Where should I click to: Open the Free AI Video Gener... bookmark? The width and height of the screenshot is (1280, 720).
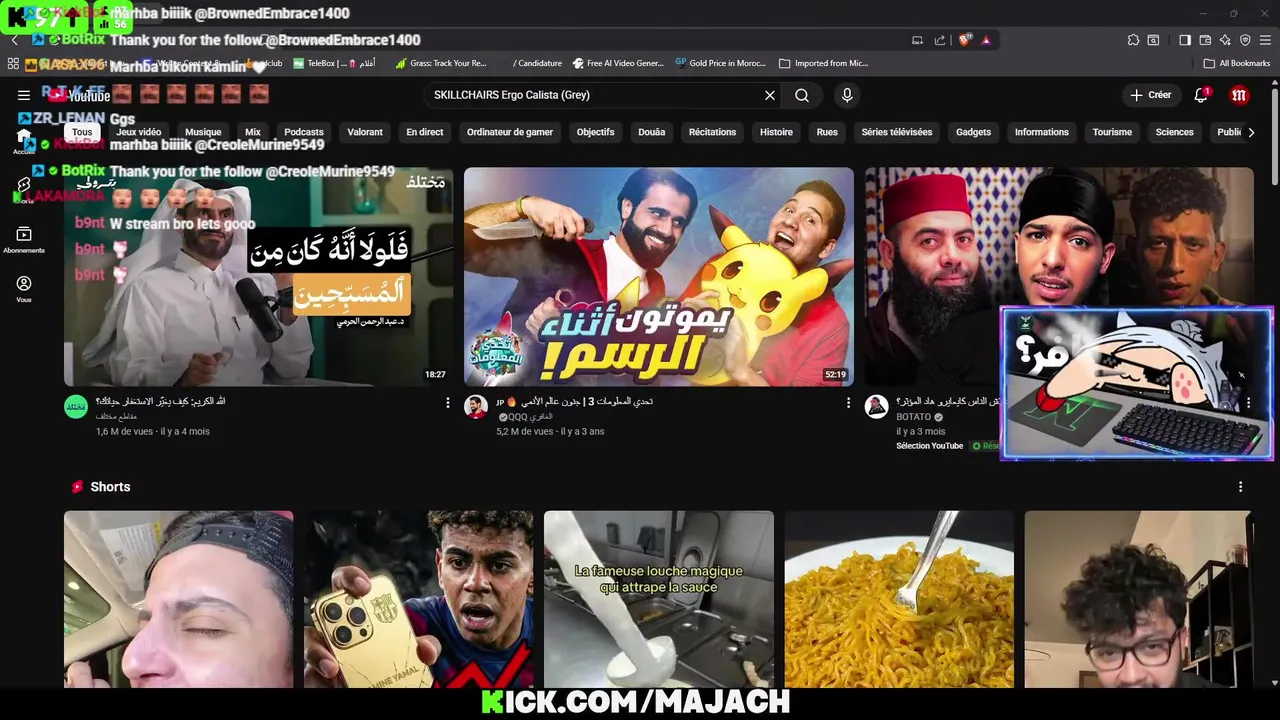coord(618,63)
